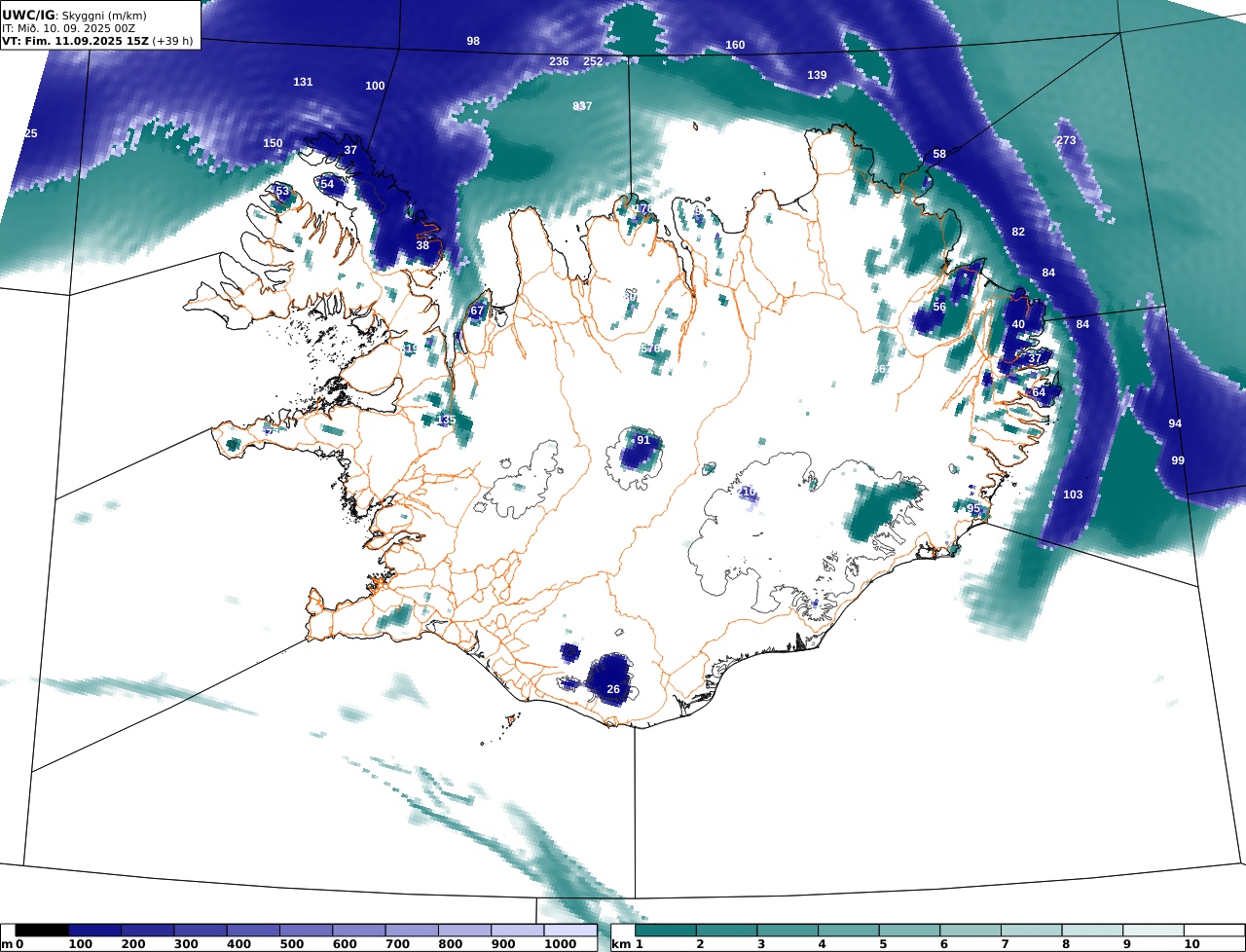Click the value 54 in the Westfjords

[x=327, y=184]
